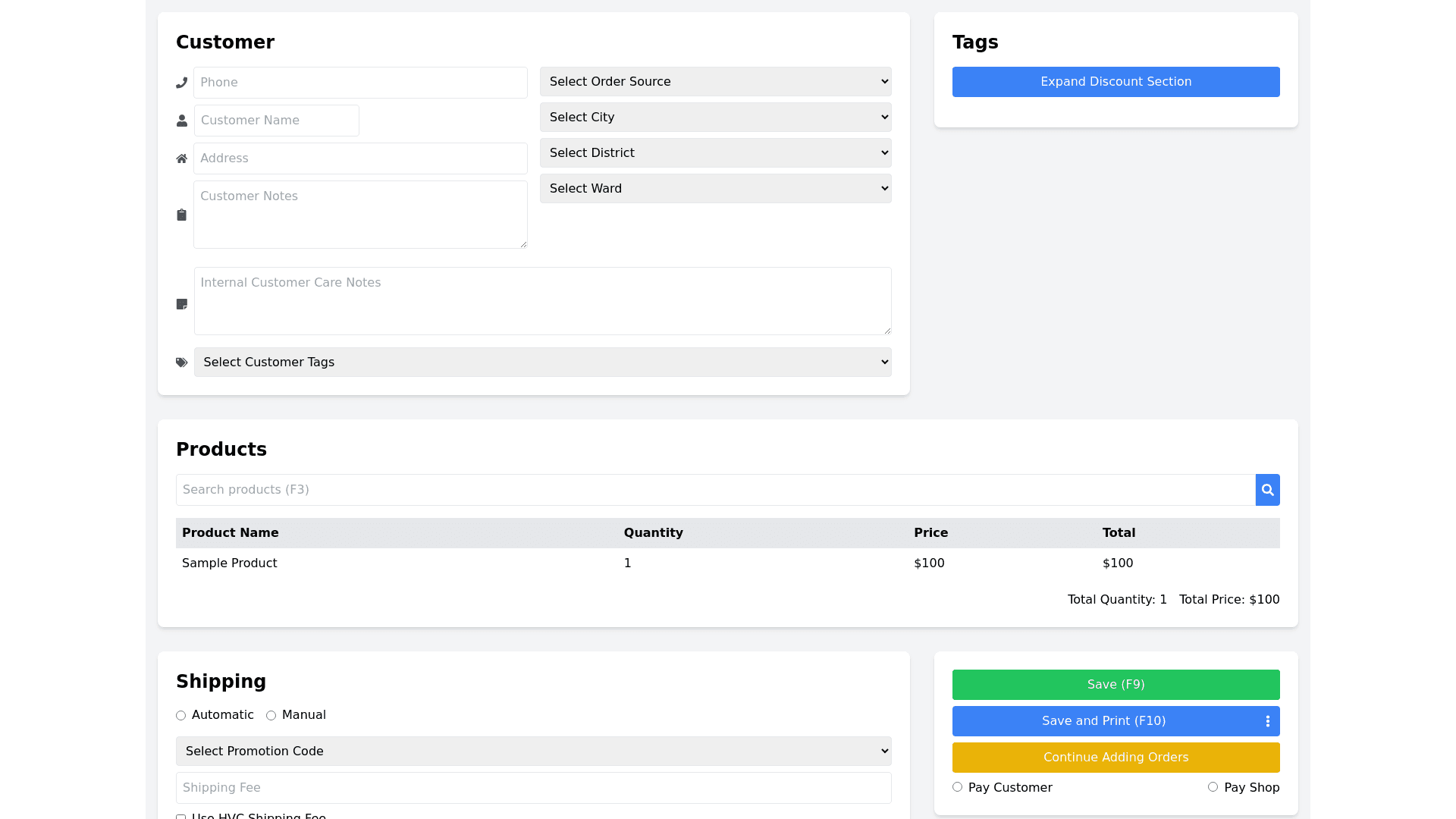
Task: Click the blue product search magnifier button
Action: pos(1267,490)
